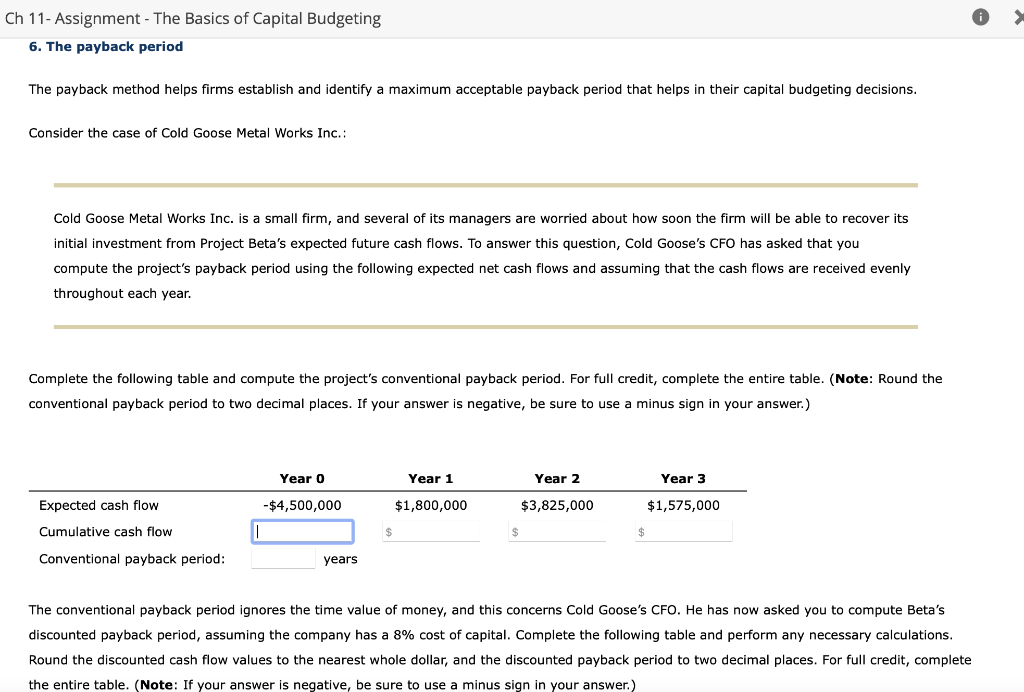Select the Year 1 cumulative cash flow field

pos(431,531)
